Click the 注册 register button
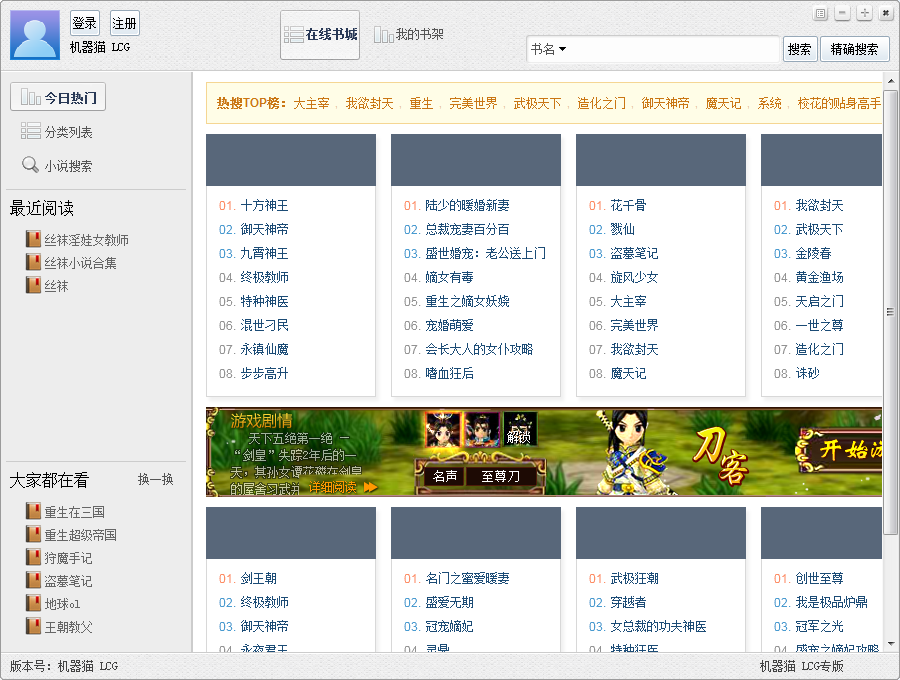The height and width of the screenshot is (680, 900). tap(124, 24)
